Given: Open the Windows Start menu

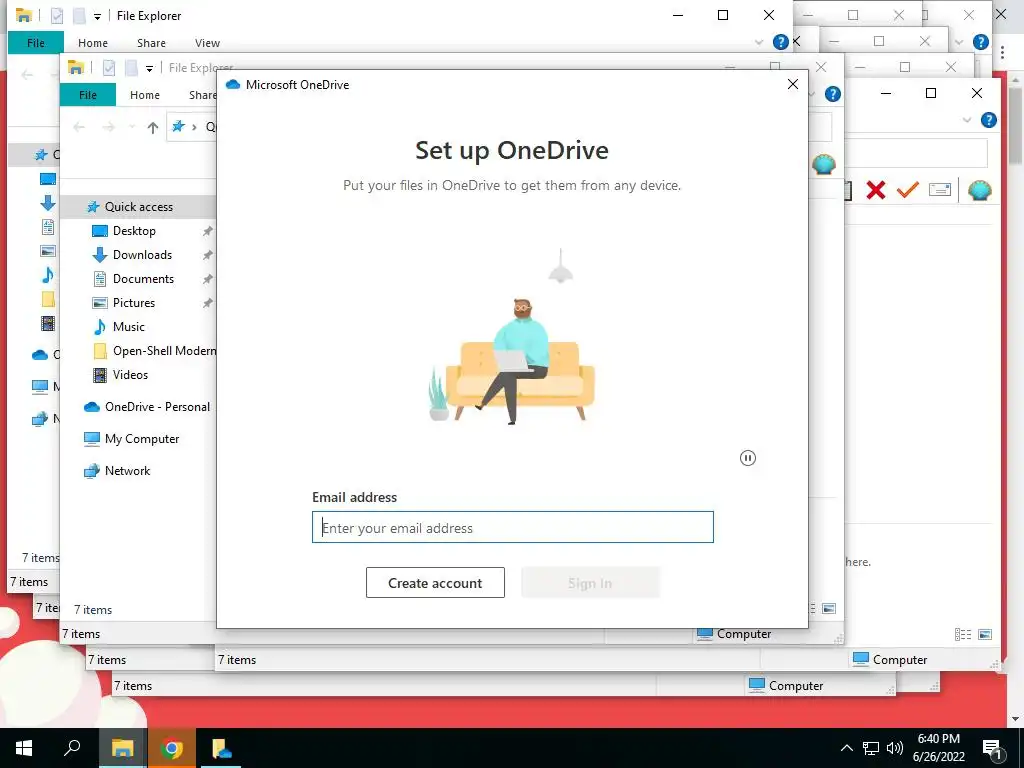Looking at the screenshot, I should tap(24, 748).
